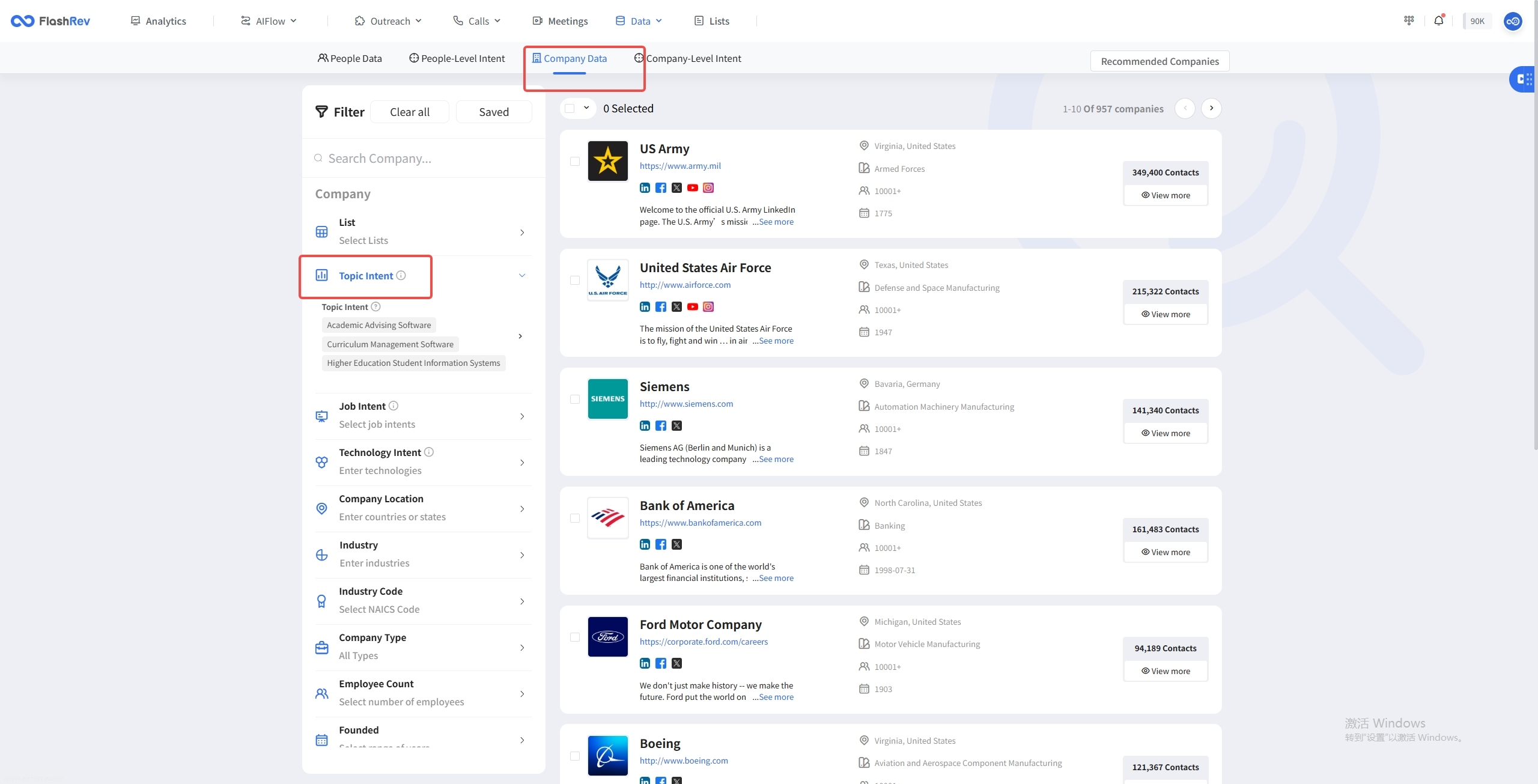Image resolution: width=1538 pixels, height=784 pixels.
Task: Open US Army X icon
Action: [x=676, y=188]
